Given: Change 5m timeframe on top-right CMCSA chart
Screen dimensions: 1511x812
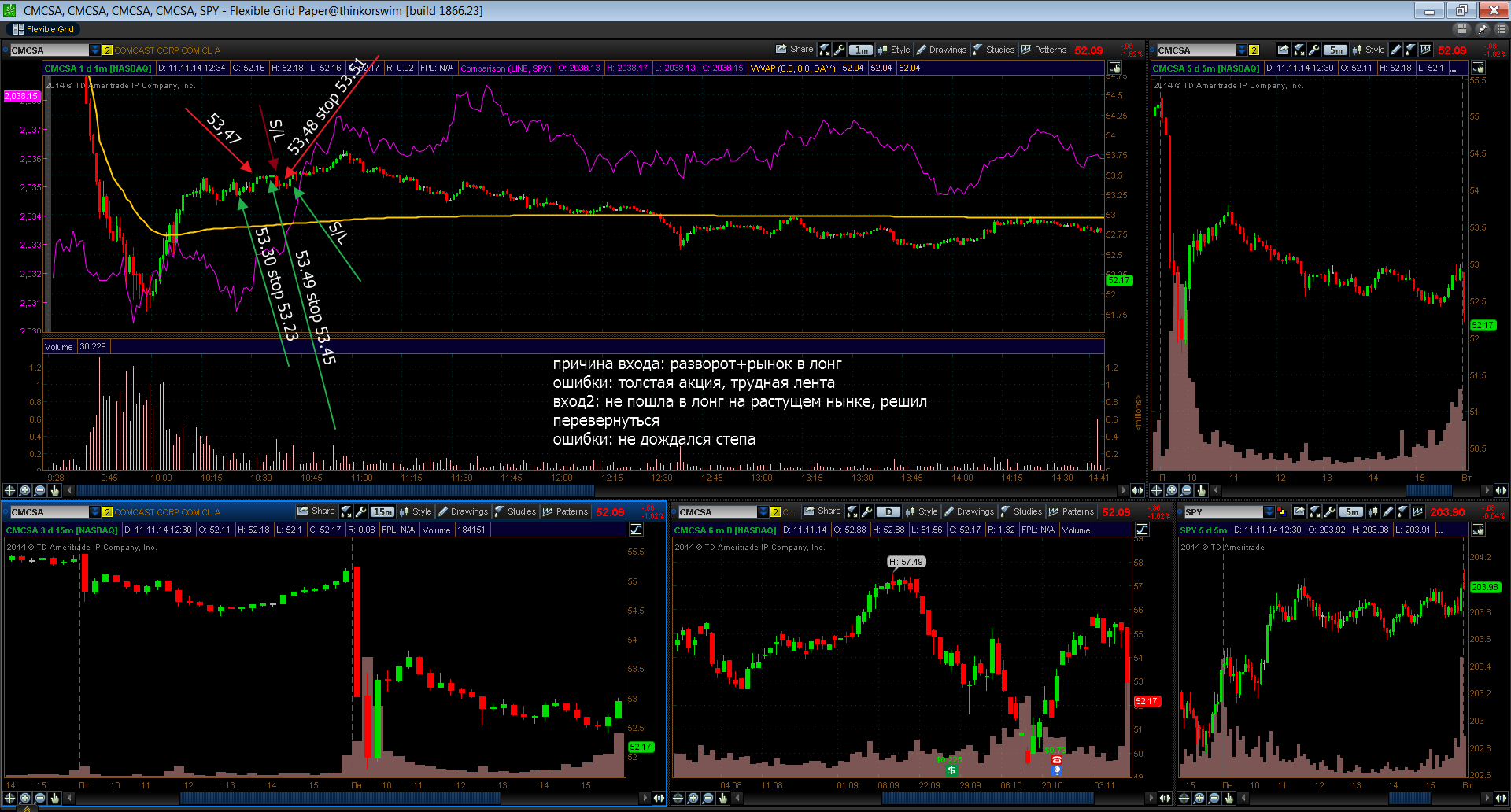Looking at the screenshot, I should point(1336,50).
